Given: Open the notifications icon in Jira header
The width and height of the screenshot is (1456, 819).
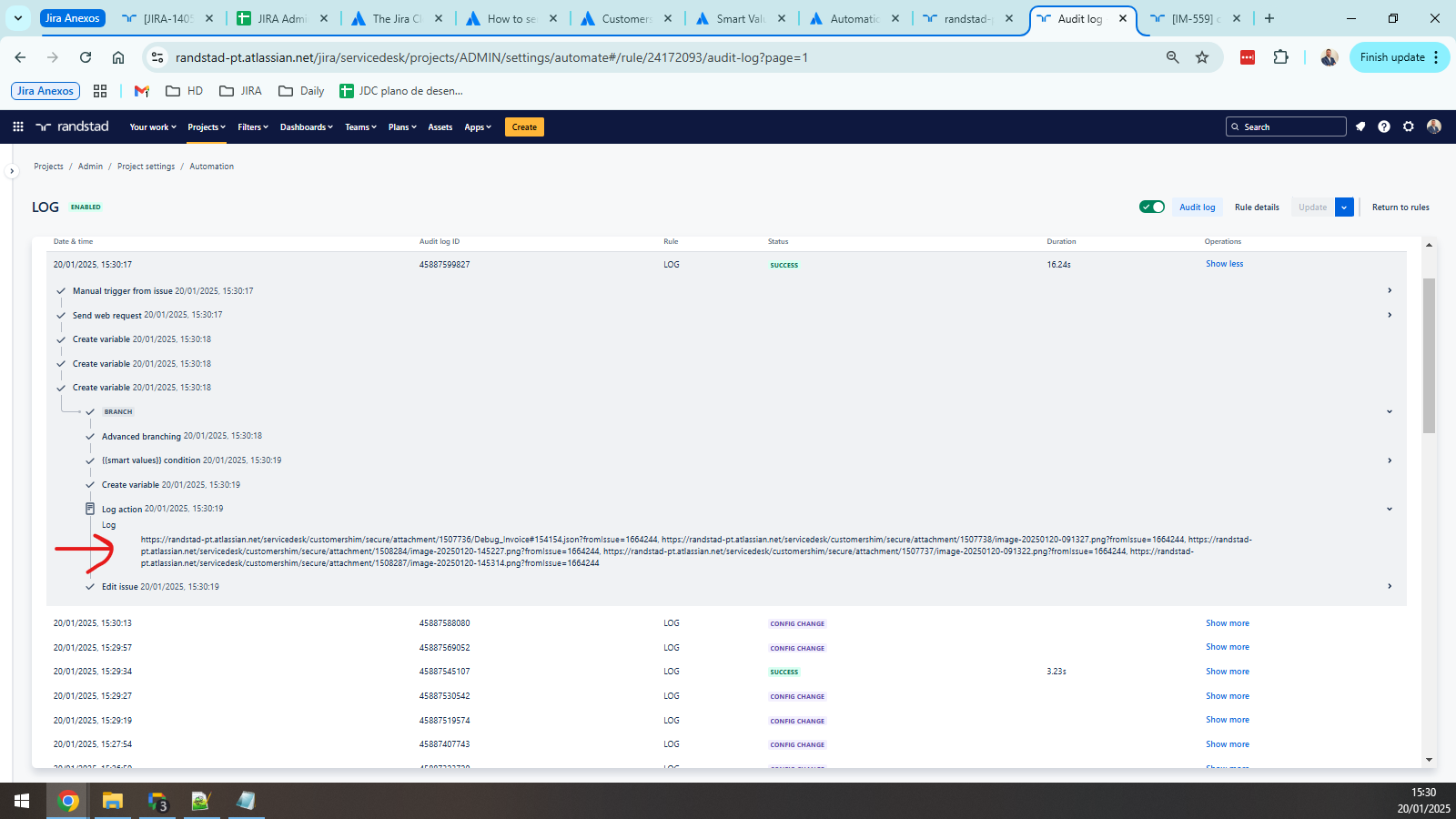Looking at the screenshot, I should pos(1360,126).
